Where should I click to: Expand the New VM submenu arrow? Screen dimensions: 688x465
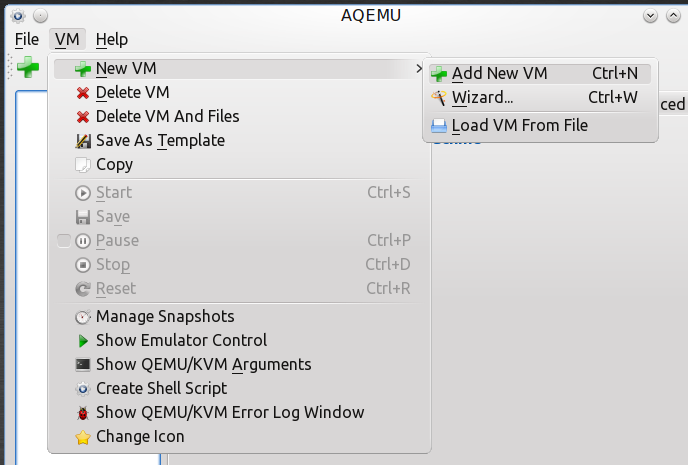click(419, 68)
